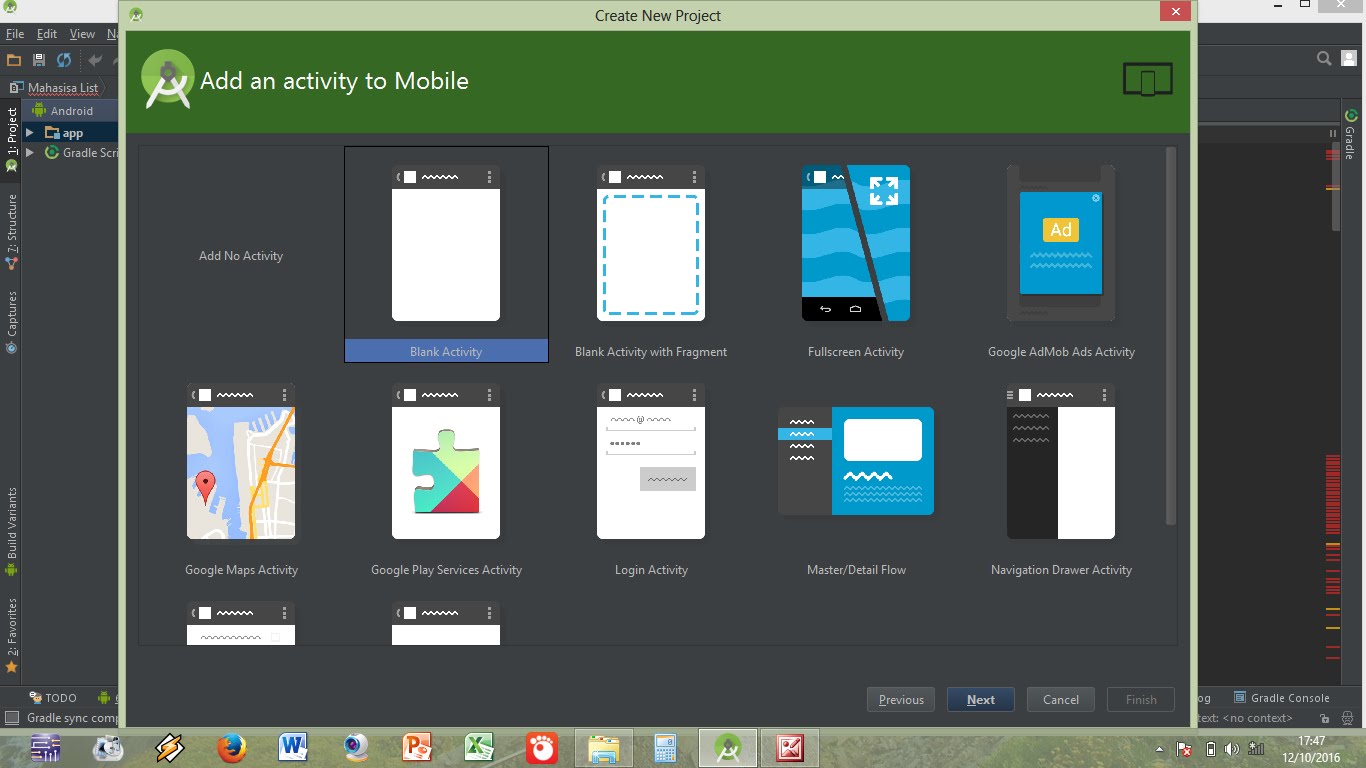The width and height of the screenshot is (1366, 768).
Task: Toggle the Build Variants panel
Action: coord(12,520)
